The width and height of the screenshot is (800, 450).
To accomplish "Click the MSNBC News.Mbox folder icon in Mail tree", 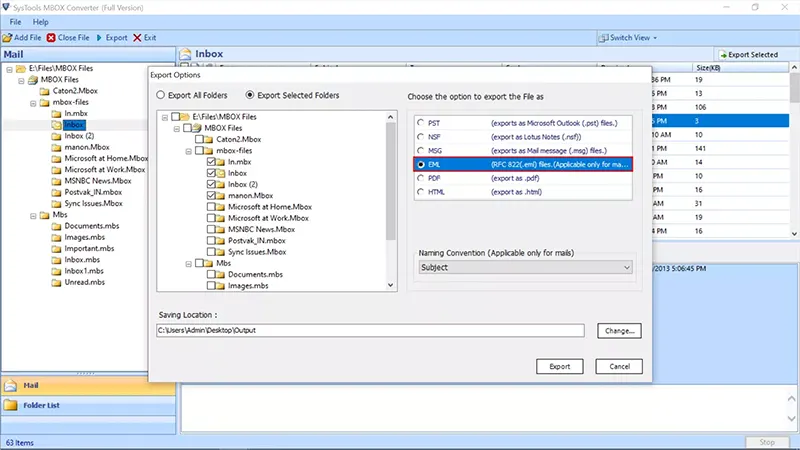I will [x=56, y=181].
